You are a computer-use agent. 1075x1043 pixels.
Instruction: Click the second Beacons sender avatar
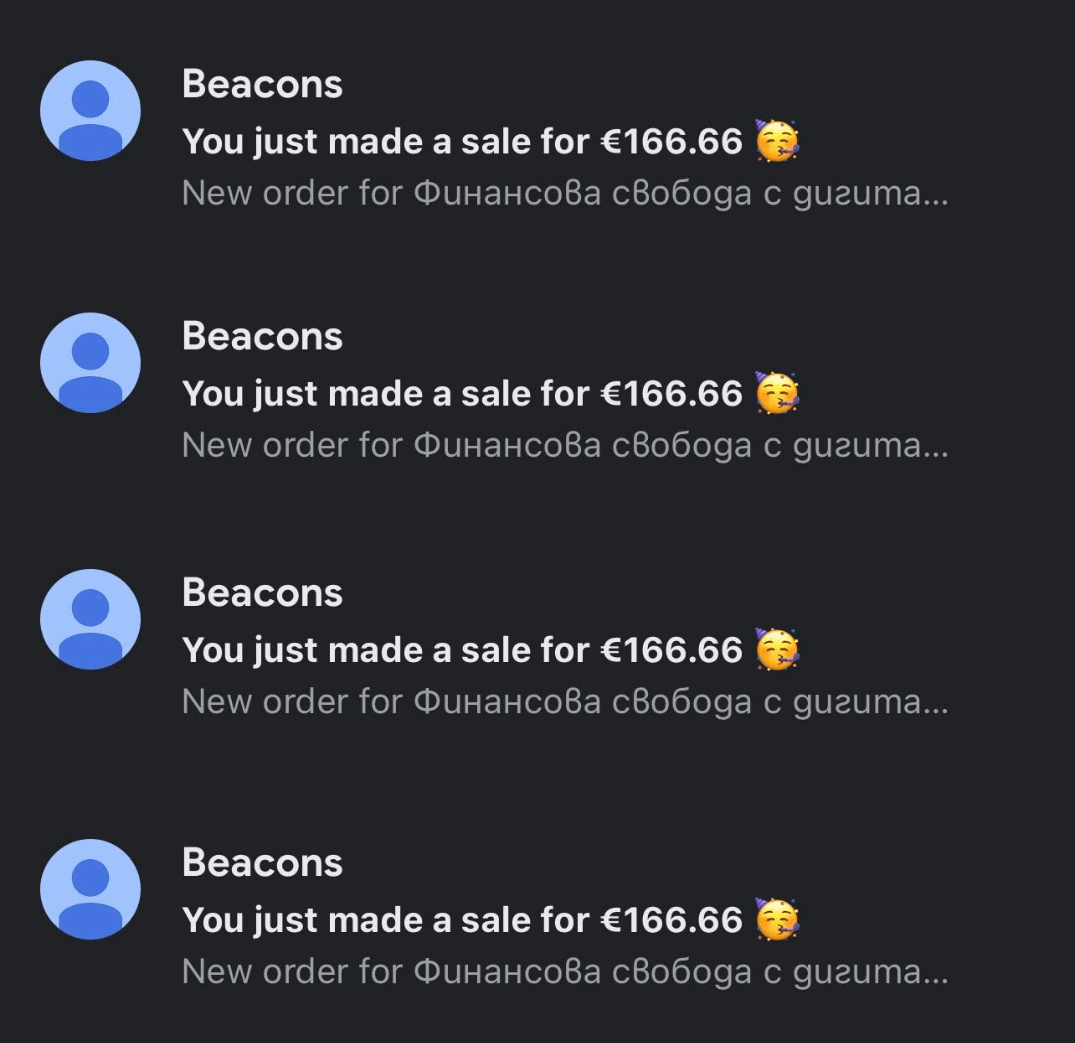click(90, 362)
